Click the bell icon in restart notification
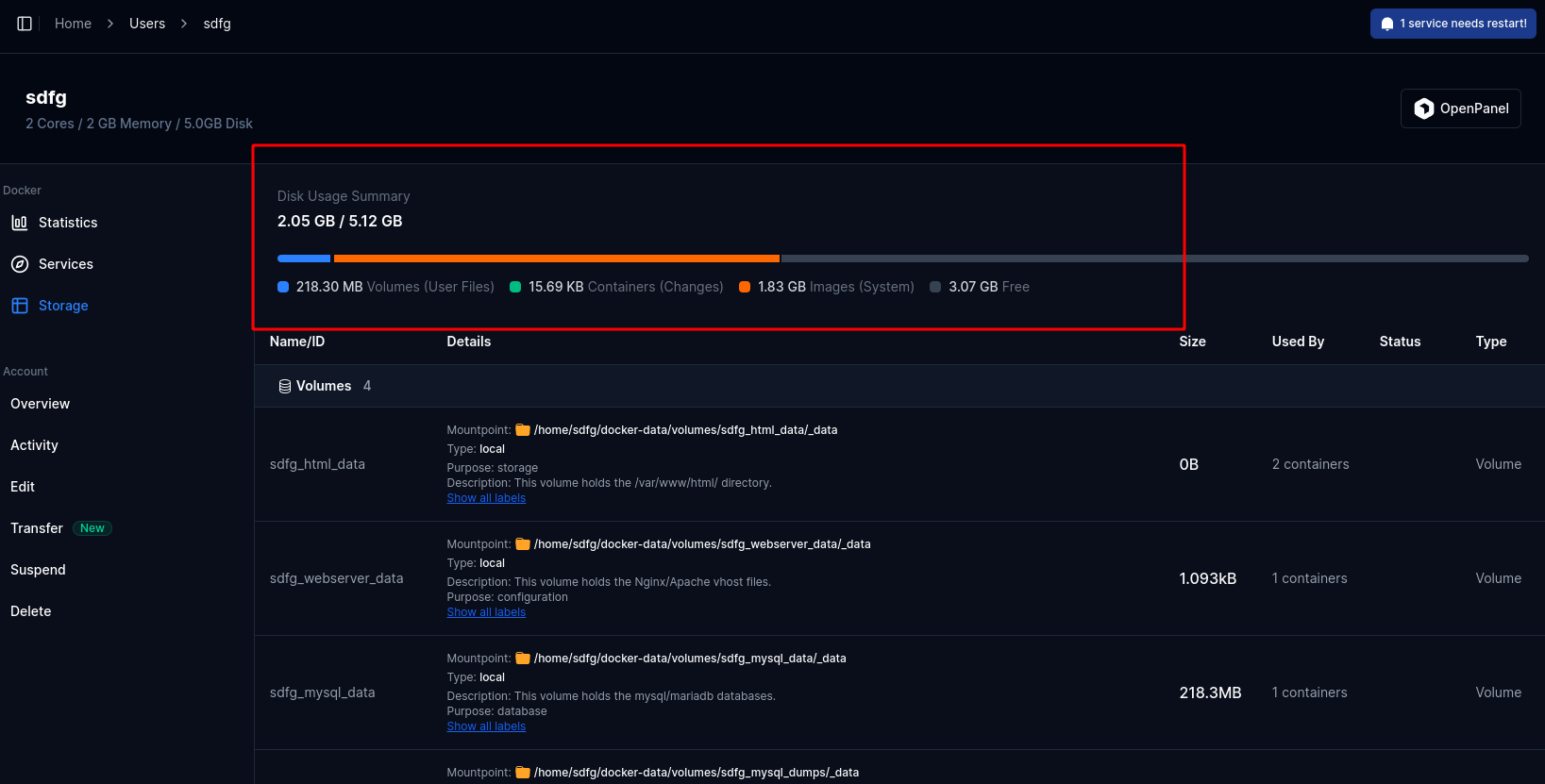This screenshot has width=1545, height=784. click(1386, 24)
